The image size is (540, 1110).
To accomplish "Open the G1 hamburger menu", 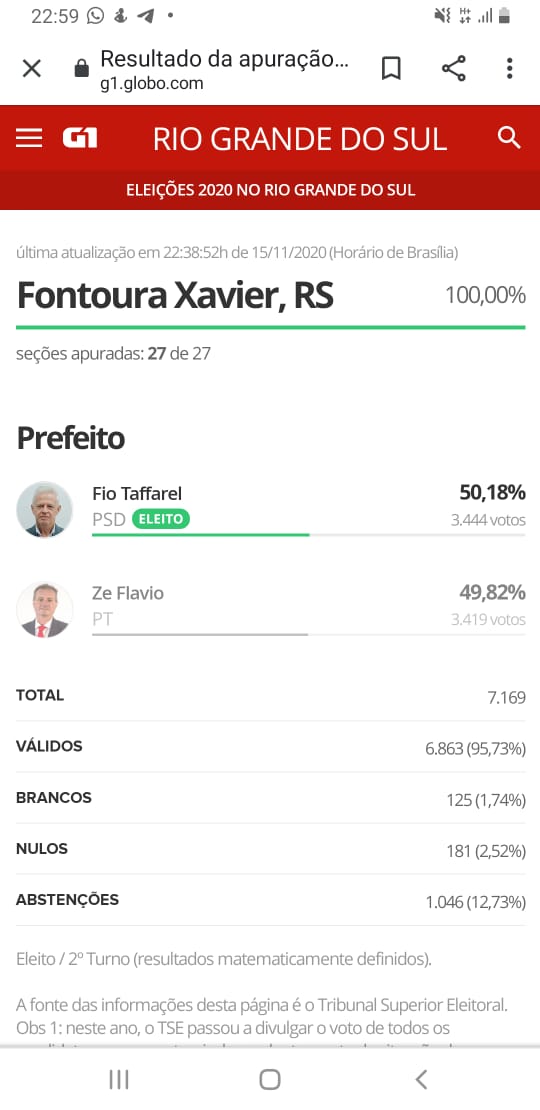I will point(29,137).
